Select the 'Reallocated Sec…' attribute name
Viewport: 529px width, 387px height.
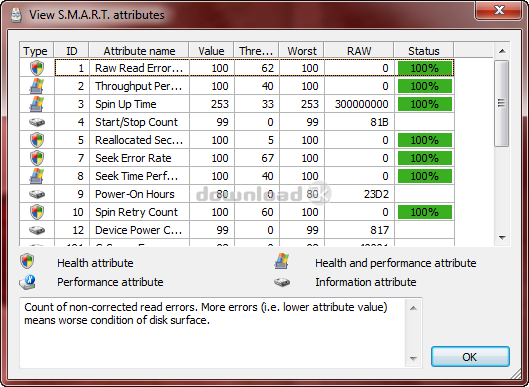coord(139,140)
